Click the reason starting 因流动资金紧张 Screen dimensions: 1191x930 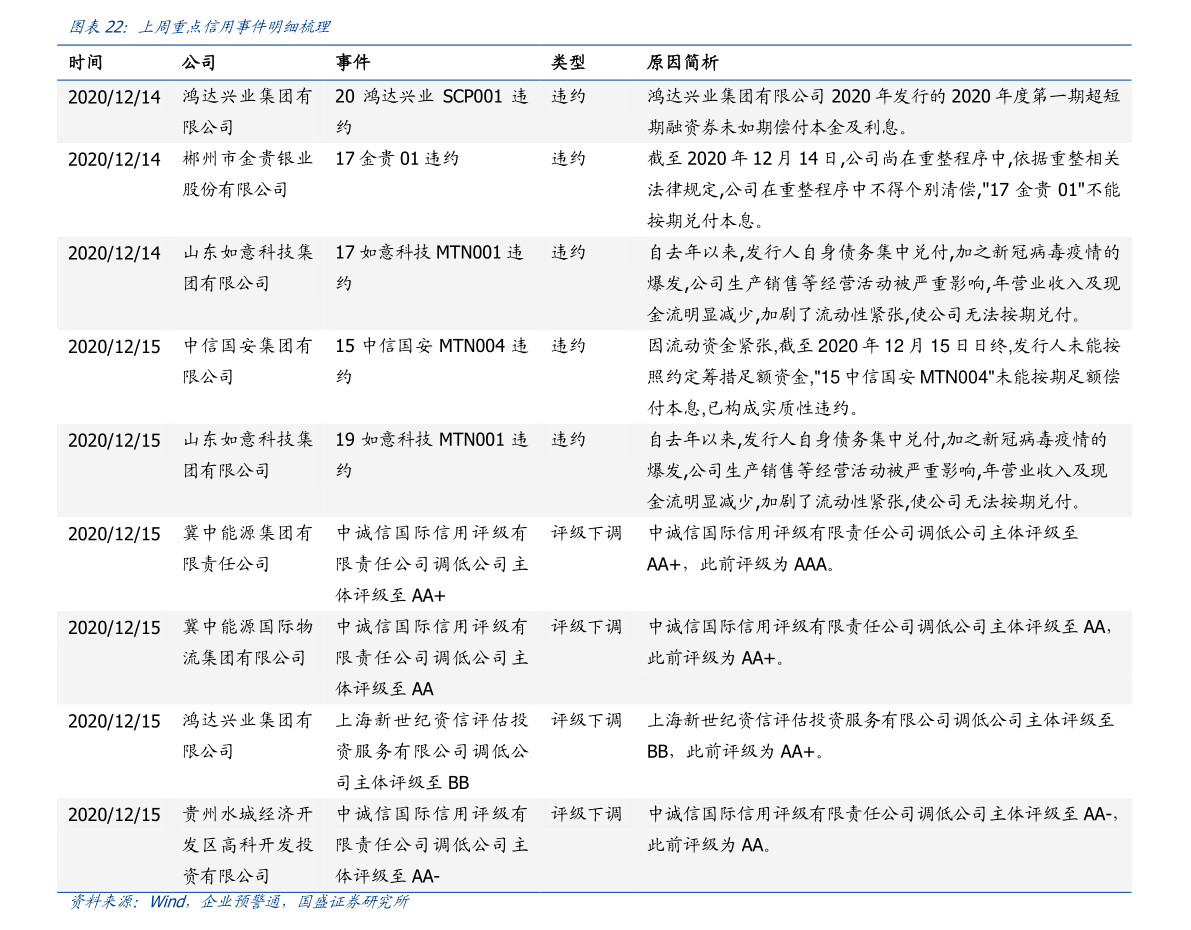point(883,377)
